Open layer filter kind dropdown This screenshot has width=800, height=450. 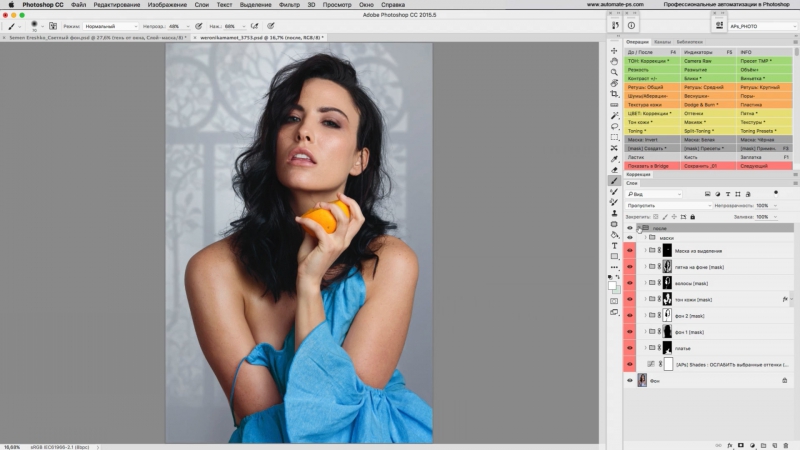click(654, 194)
